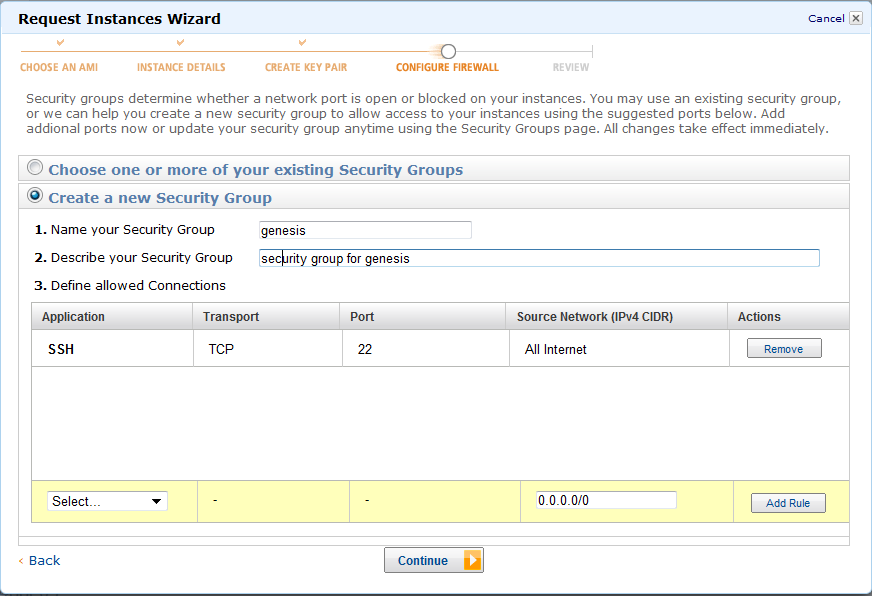
Task: Click the Cancel link
Action: [826, 18]
